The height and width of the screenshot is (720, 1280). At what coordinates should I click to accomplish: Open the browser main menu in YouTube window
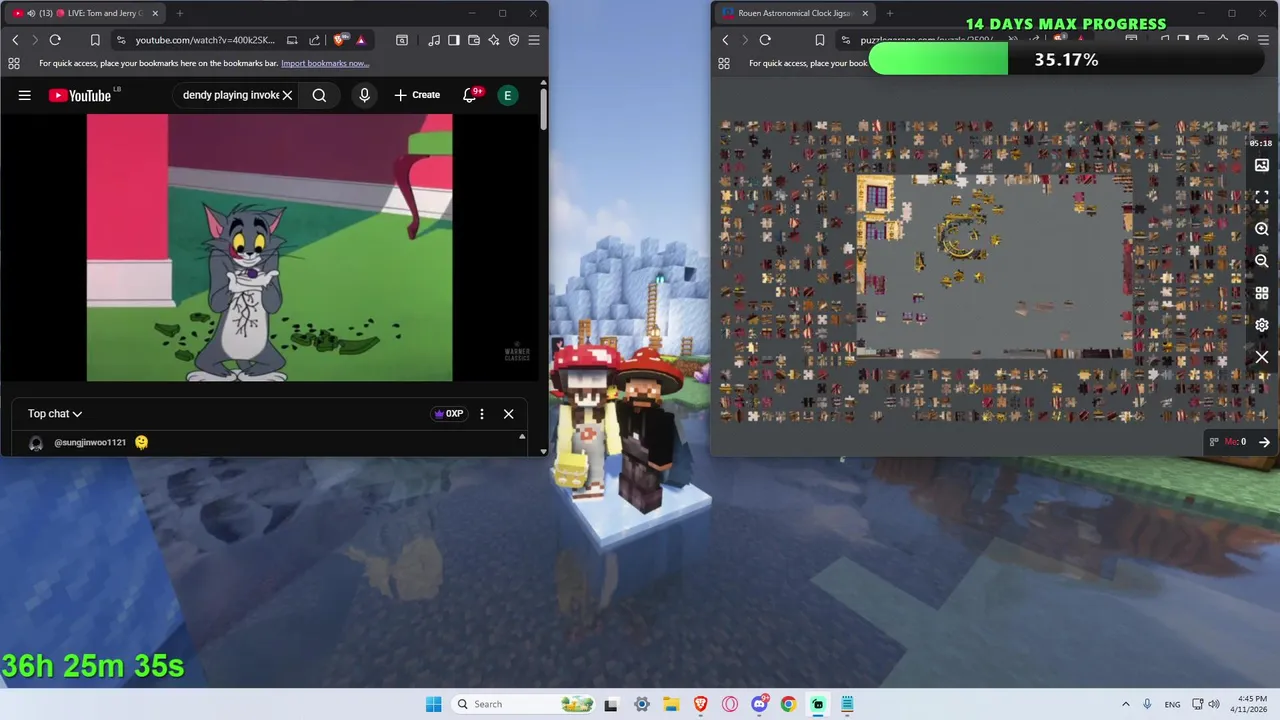coord(534,40)
